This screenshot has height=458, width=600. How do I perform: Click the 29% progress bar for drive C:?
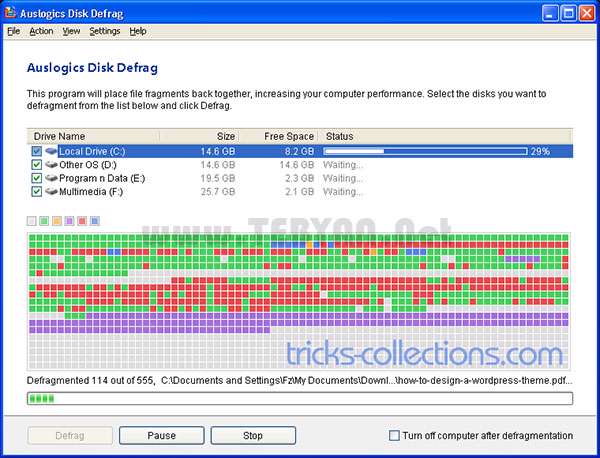click(x=425, y=152)
